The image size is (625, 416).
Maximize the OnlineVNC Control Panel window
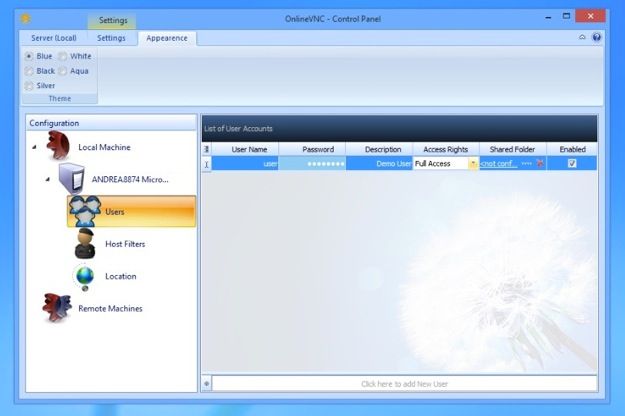[x=566, y=16]
